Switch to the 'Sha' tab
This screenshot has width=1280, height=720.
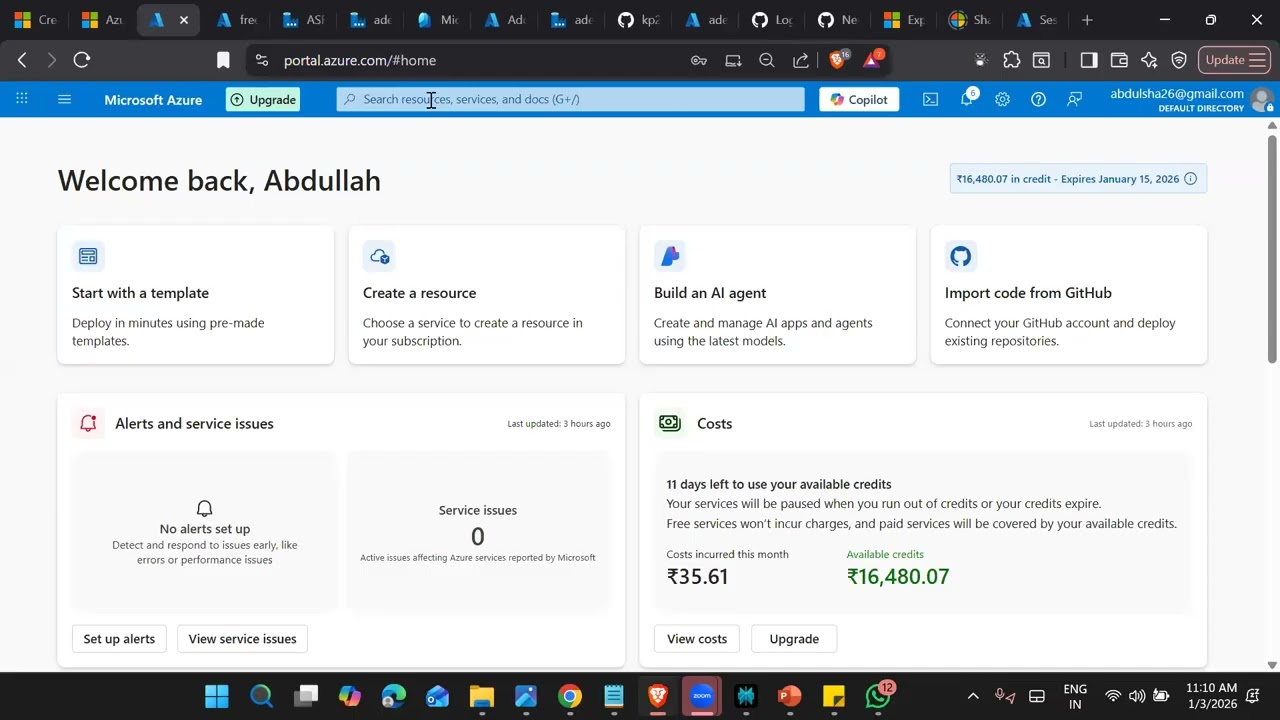click(970, 20)
